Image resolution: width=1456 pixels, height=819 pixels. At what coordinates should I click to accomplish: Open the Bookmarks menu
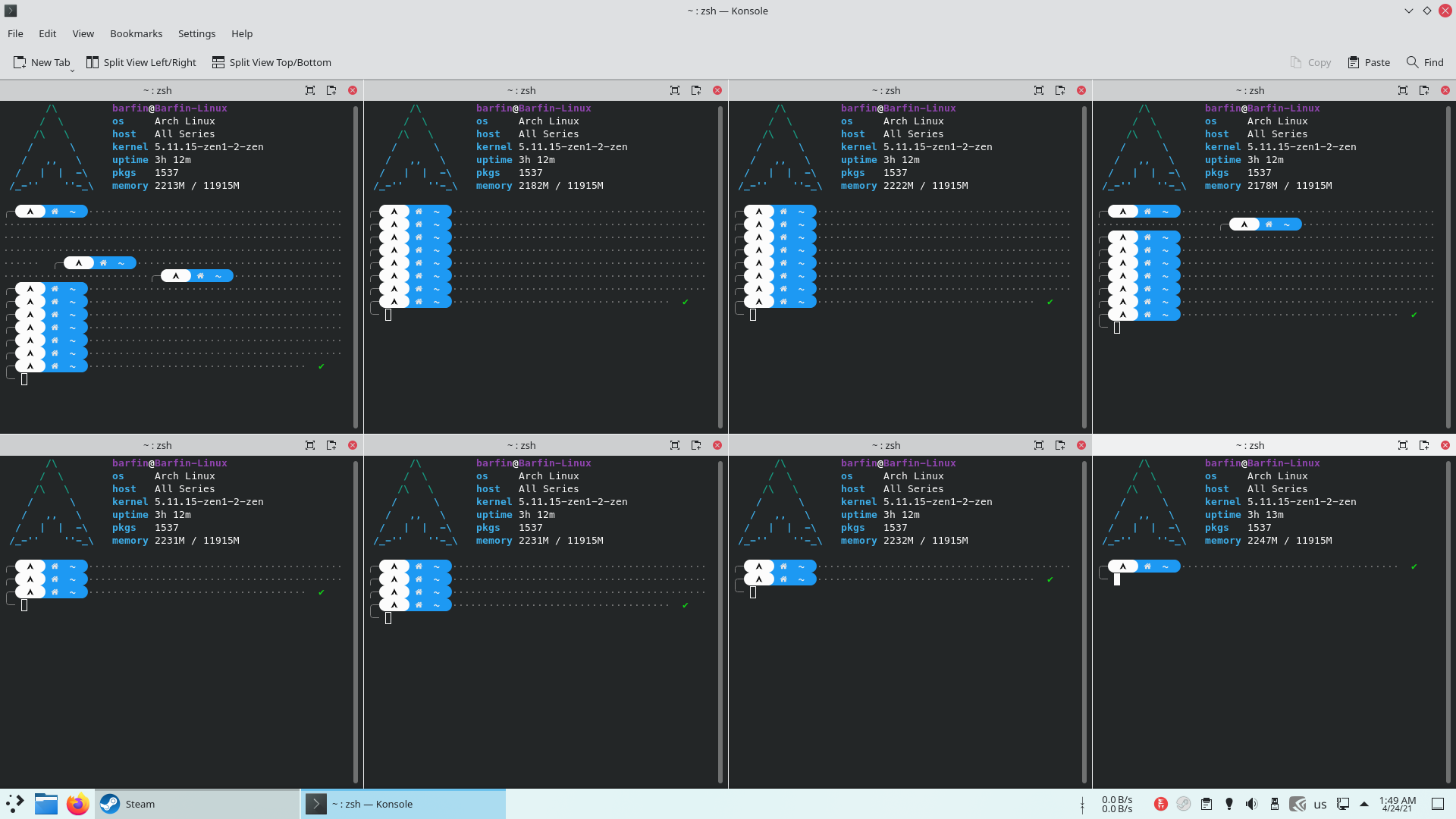click(136, 33)
